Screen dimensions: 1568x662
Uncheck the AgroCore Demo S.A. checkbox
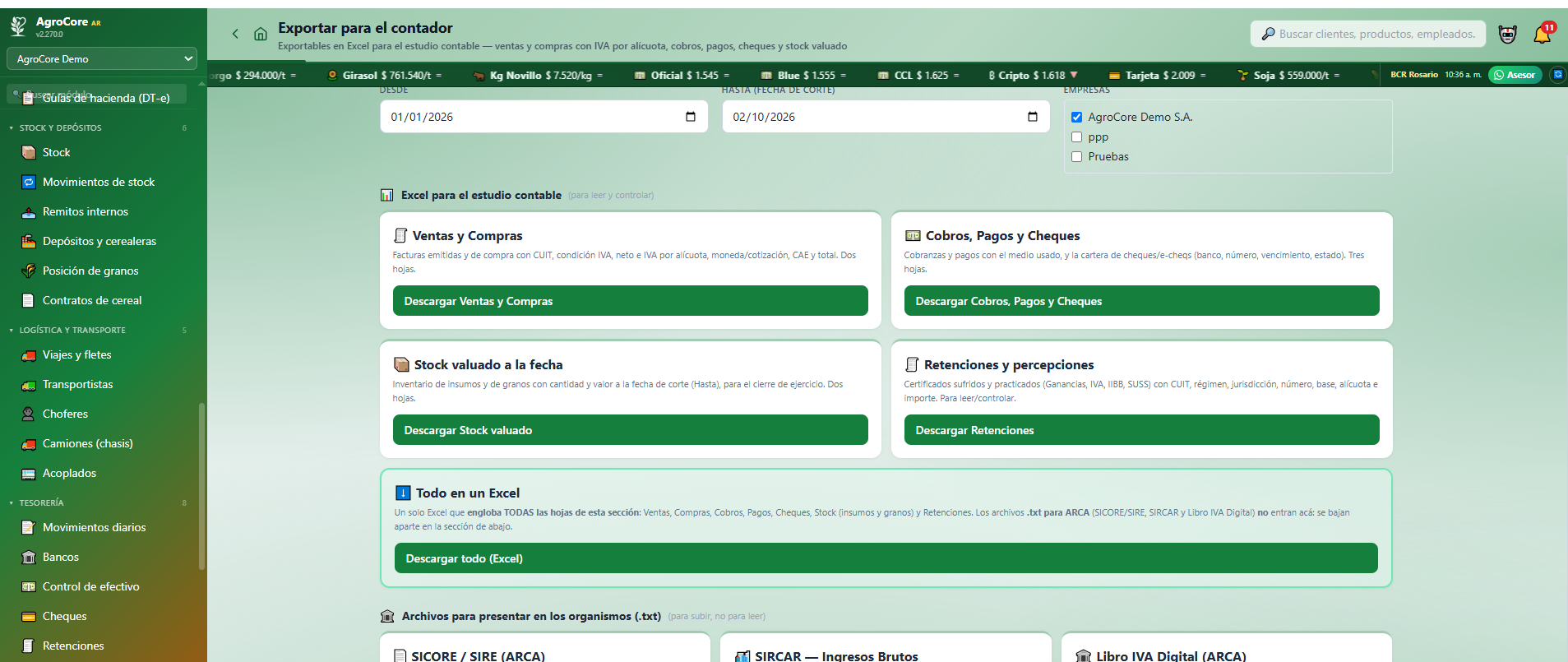[x=1076, y=117]
